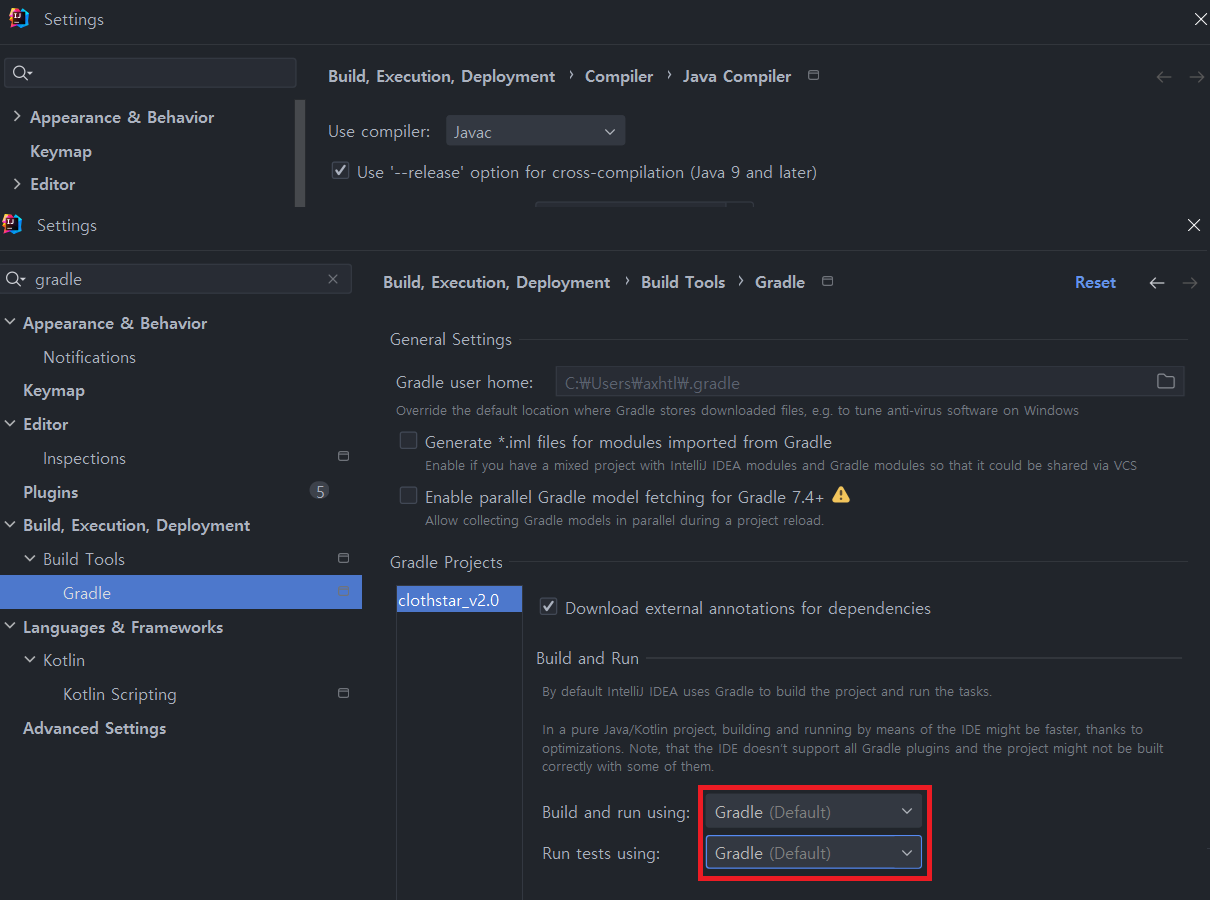Expand Appearance & Behavior in the back Settings window

click(17, 117)
